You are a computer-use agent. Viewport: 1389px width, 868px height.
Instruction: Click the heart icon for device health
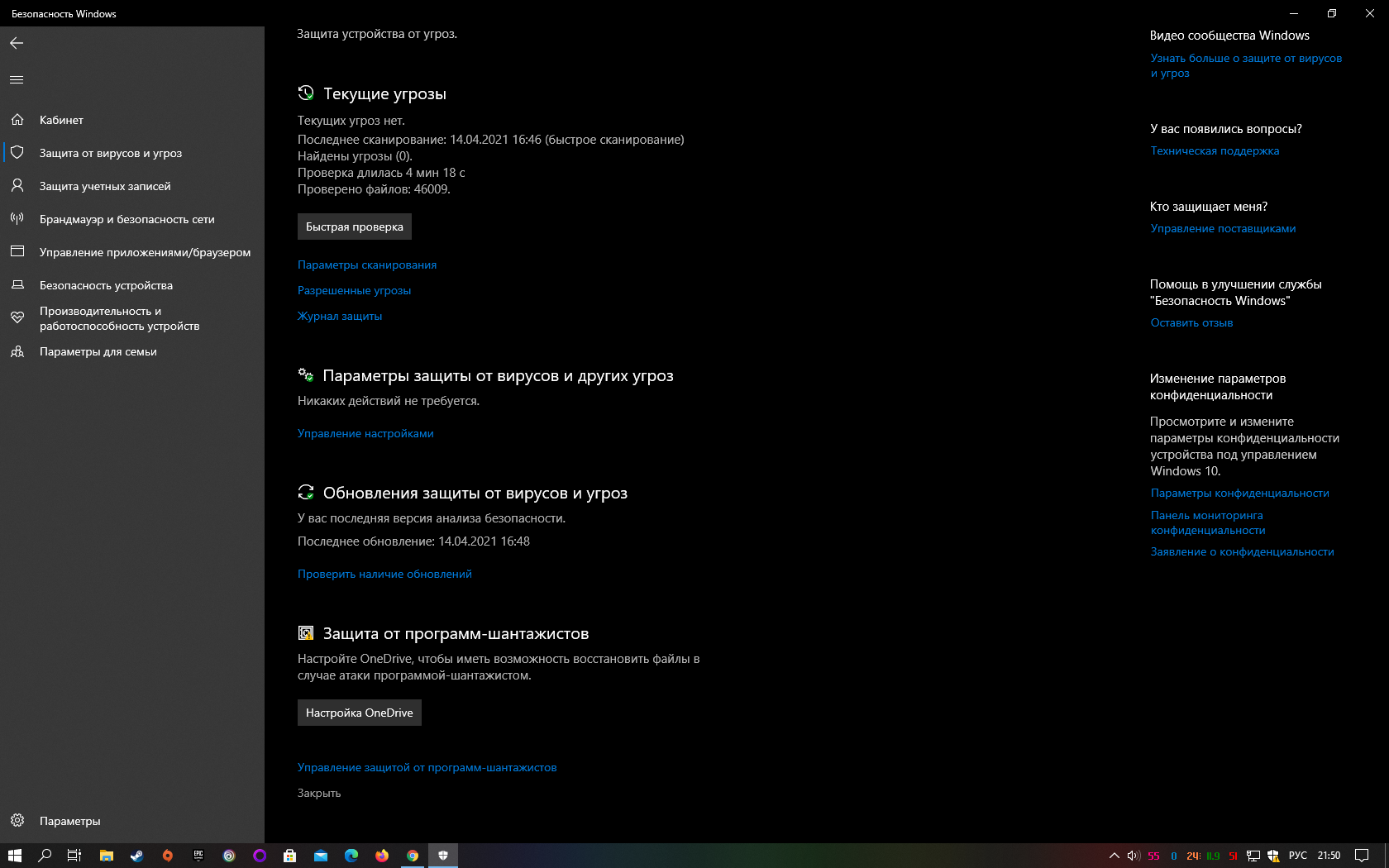pyautogui.click(x=17, y=317)
